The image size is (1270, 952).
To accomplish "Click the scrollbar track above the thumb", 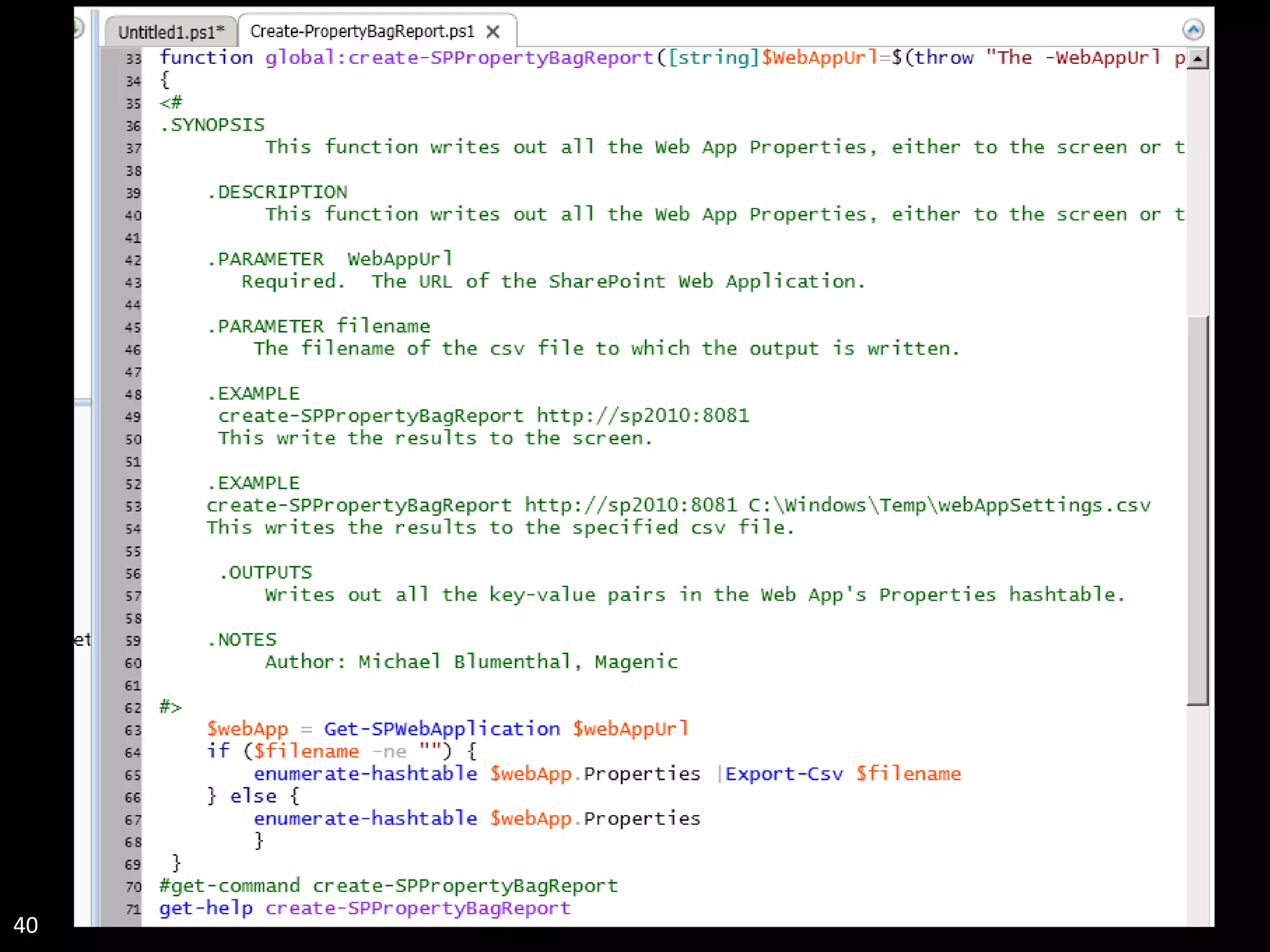I will tap(1197, 186).
